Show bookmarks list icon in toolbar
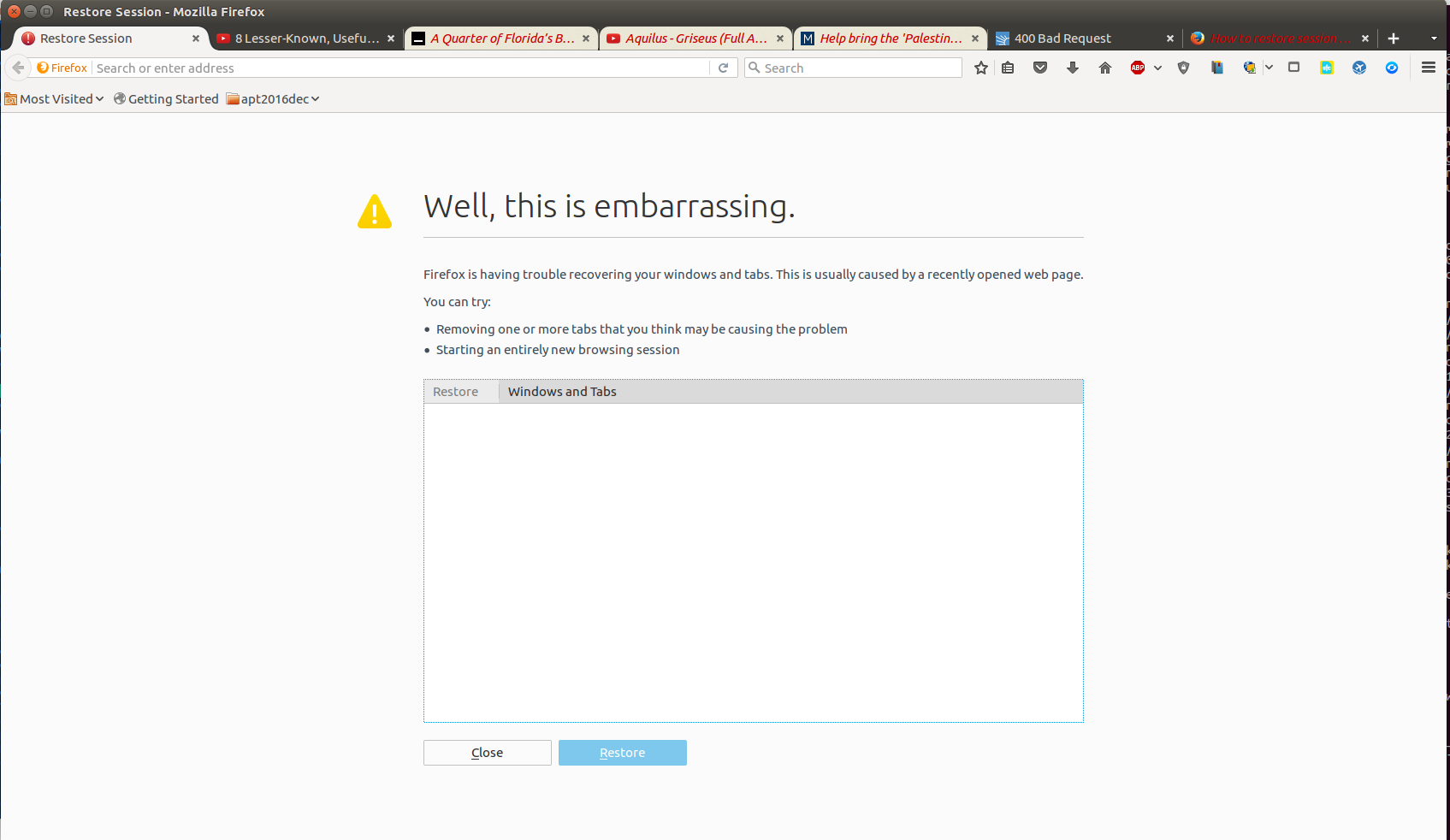The image size is (1450, 840). tap(1008, 68)
